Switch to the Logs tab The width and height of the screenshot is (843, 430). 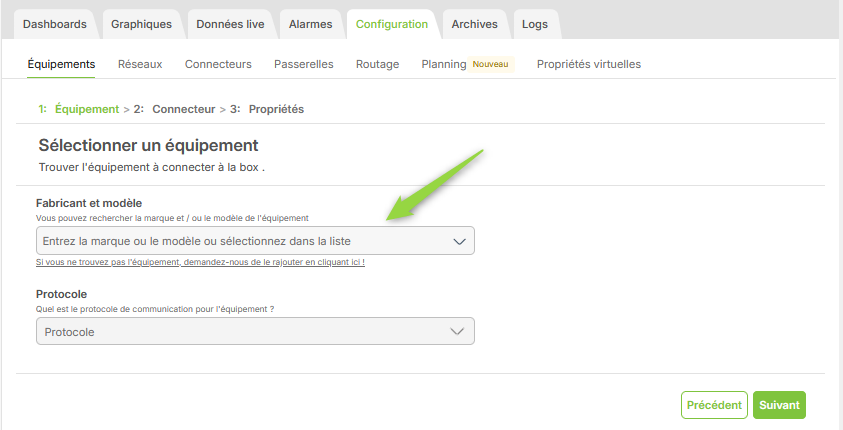click(535, 24)
